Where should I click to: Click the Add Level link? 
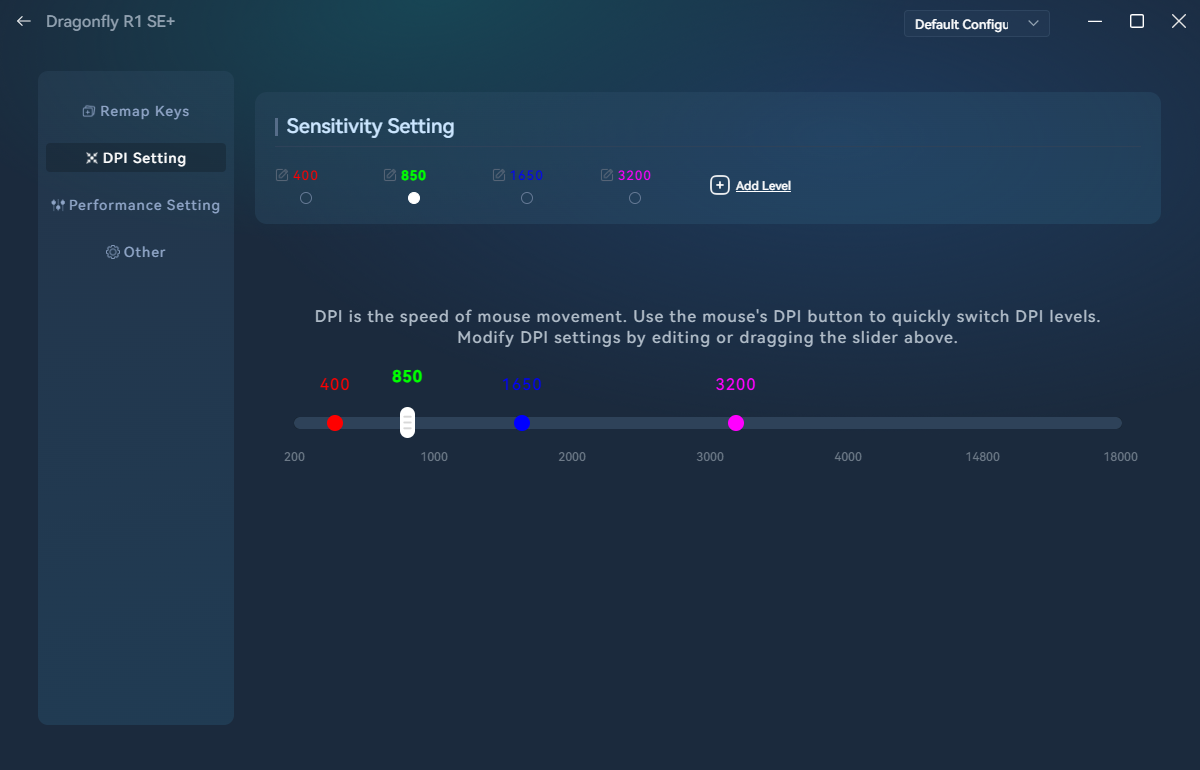pyautogui.click(x=763, y=186)
